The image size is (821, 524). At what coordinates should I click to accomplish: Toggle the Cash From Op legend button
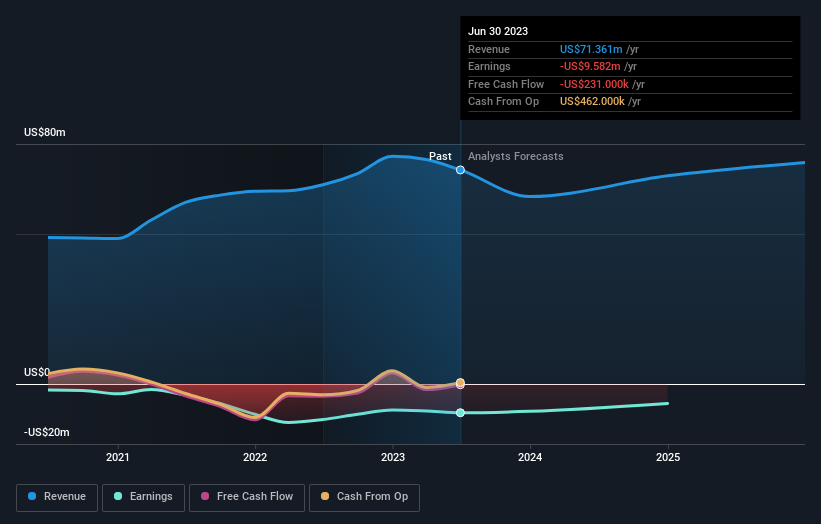pos(364,497)
